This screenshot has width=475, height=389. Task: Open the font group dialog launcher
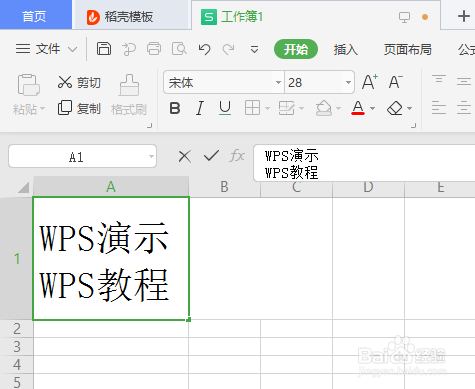click(x=413, y=125)
